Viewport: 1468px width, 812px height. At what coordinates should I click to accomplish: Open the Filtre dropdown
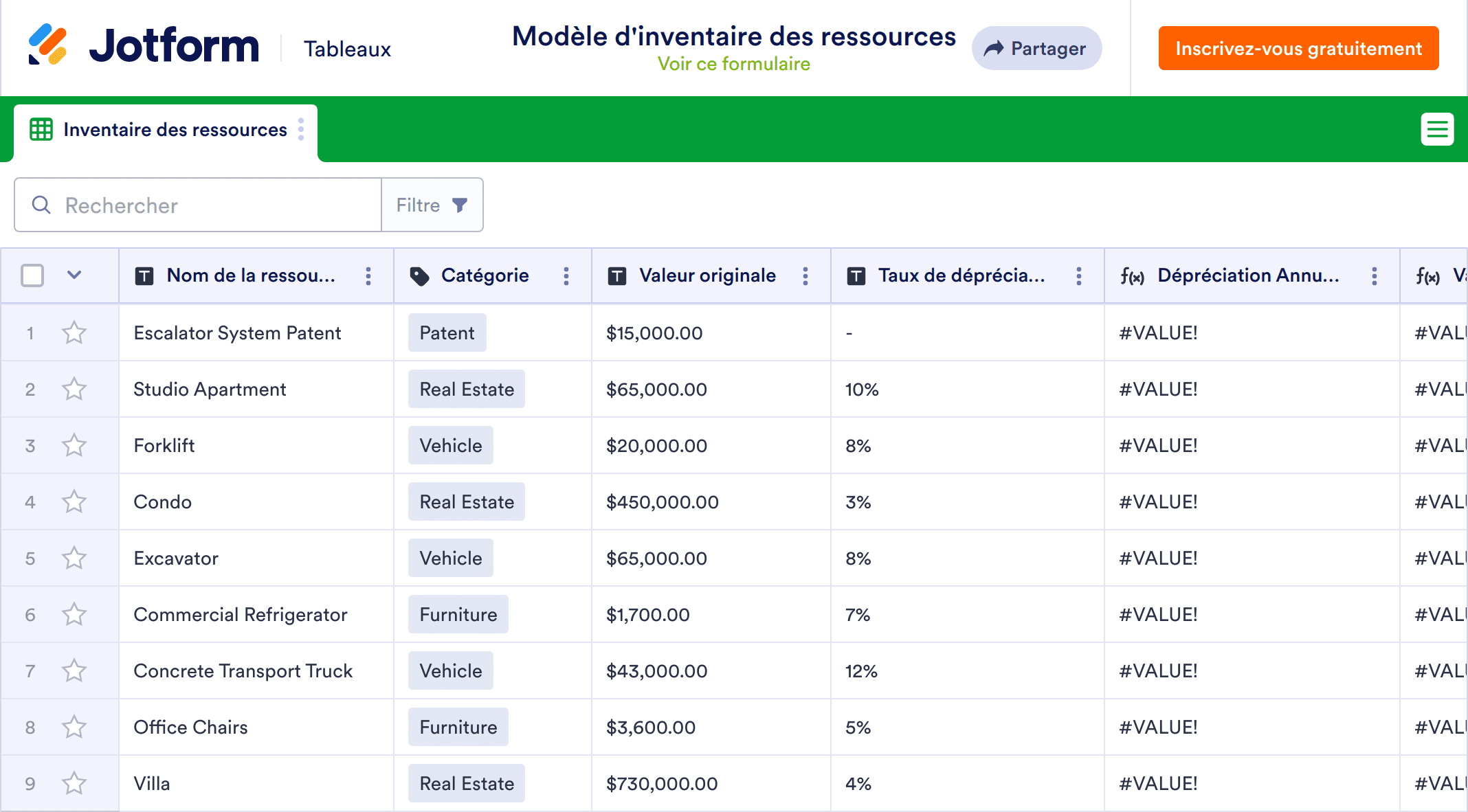[x=432, y=205]
